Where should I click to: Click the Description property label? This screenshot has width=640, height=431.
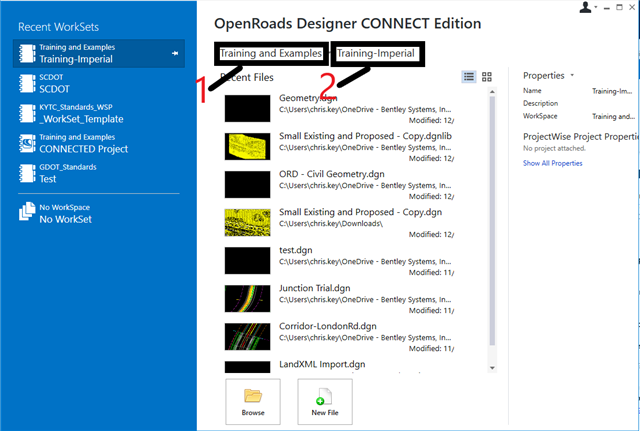coord(540,103)
